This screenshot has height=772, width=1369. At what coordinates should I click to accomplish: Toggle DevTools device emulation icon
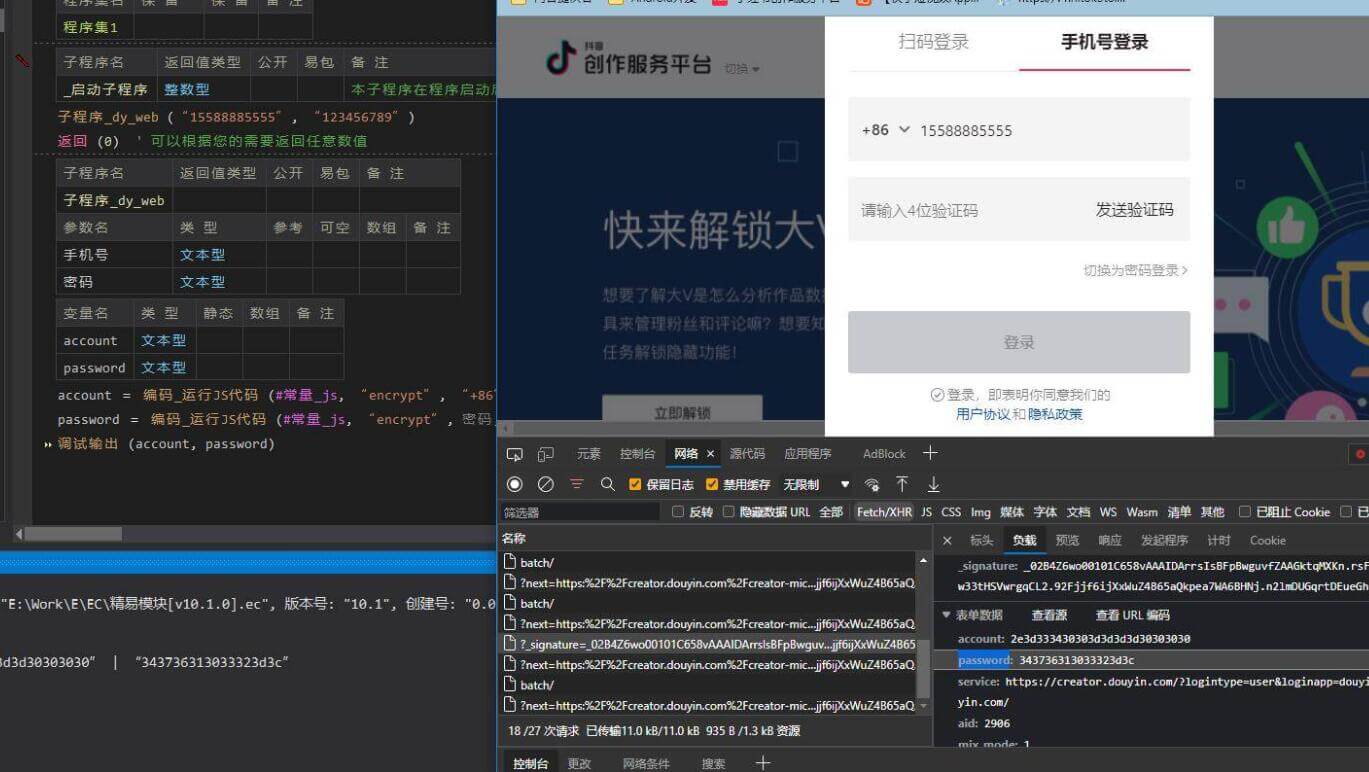(x=546, y=454)
